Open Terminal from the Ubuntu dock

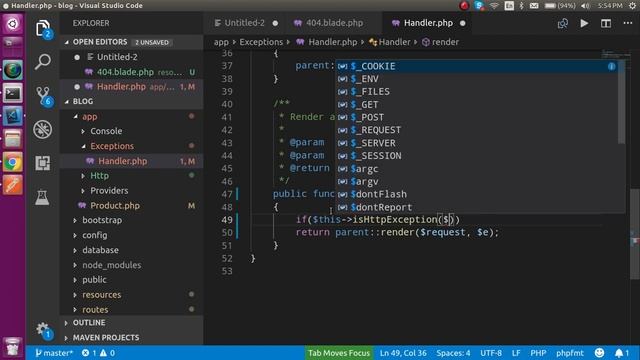(x=13, y=93)
